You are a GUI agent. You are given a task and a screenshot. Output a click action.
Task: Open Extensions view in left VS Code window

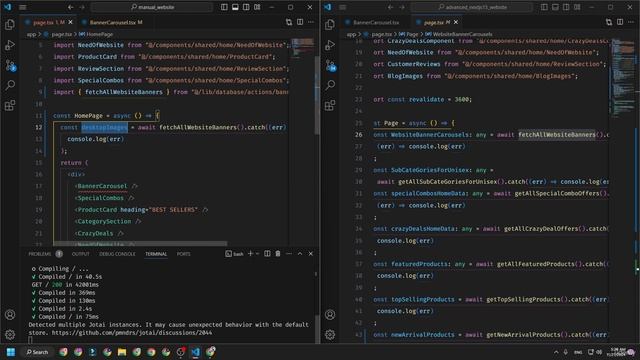(10, 105)
